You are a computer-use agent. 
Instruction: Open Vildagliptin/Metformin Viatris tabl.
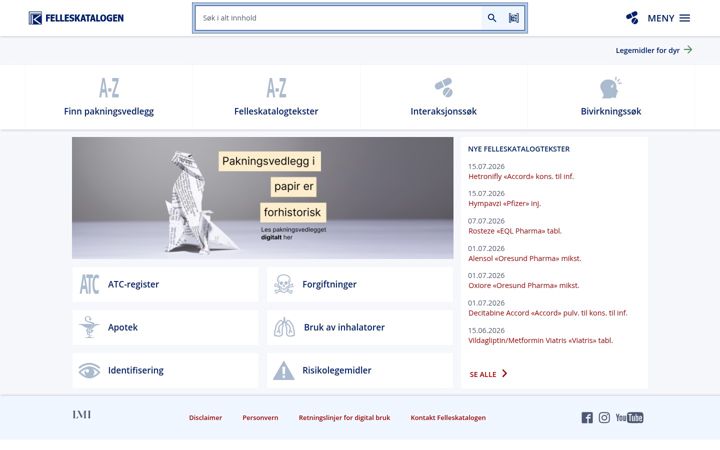(x=540, y=341)
